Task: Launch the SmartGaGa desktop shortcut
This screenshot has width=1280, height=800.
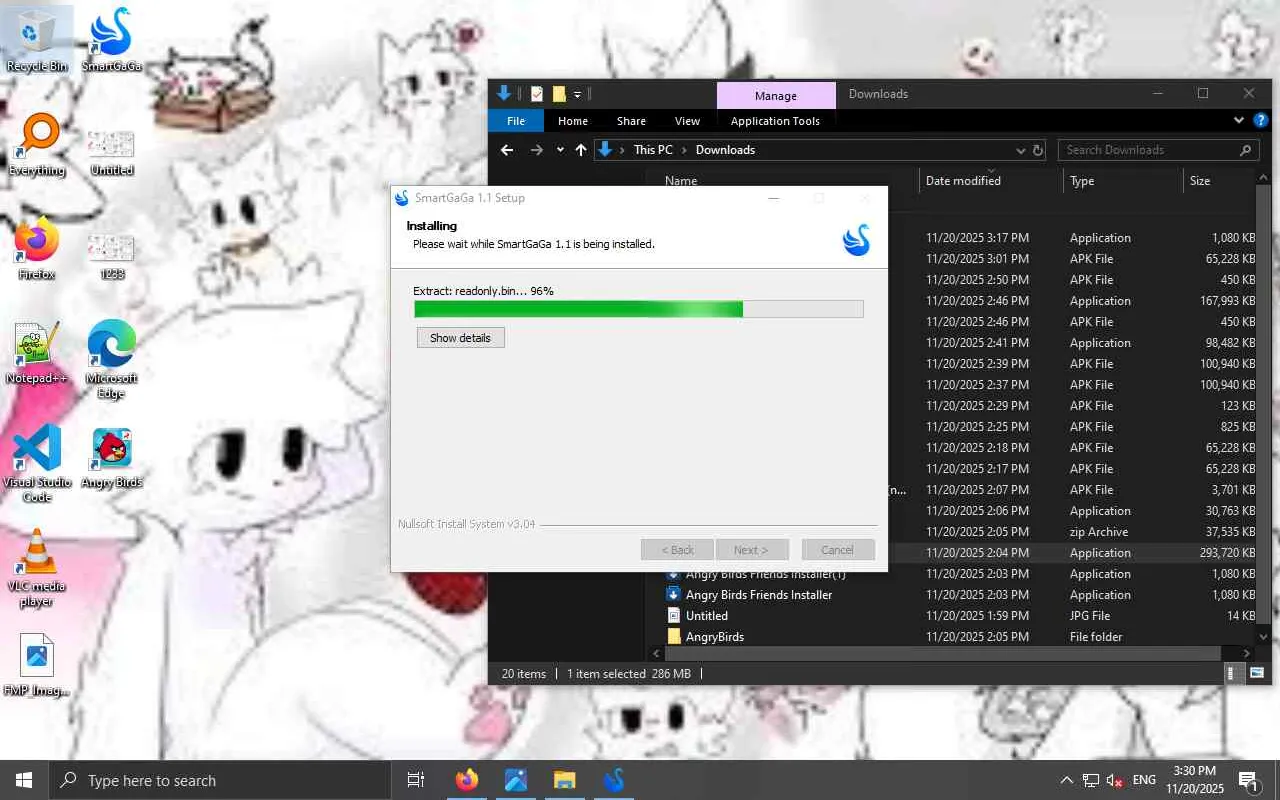Action: point(111,40)
